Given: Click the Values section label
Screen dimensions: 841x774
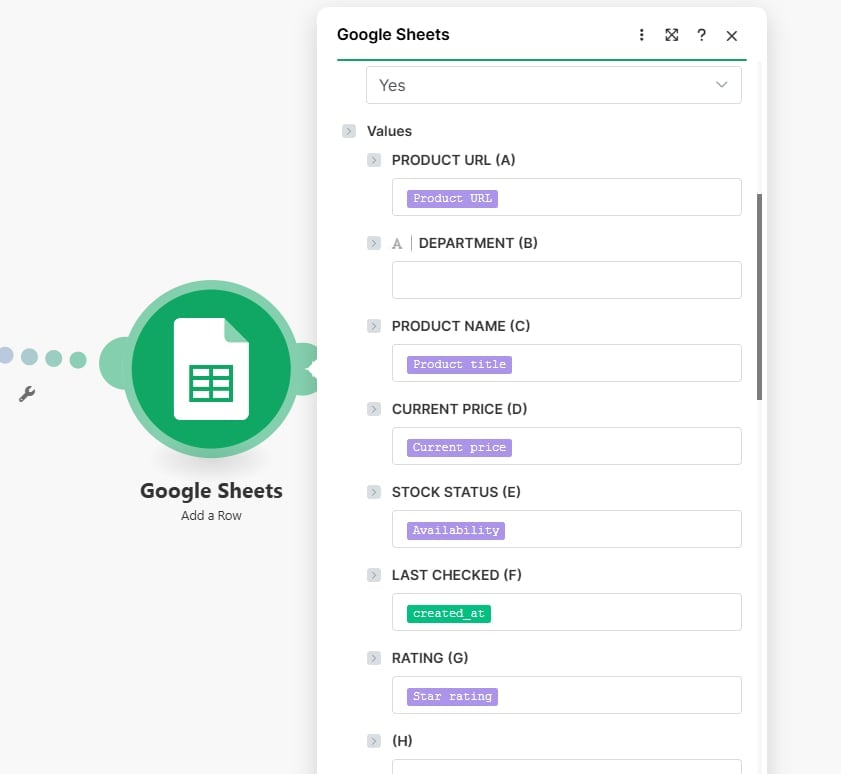Looking at the screenshot, I should tap(389, 131).
